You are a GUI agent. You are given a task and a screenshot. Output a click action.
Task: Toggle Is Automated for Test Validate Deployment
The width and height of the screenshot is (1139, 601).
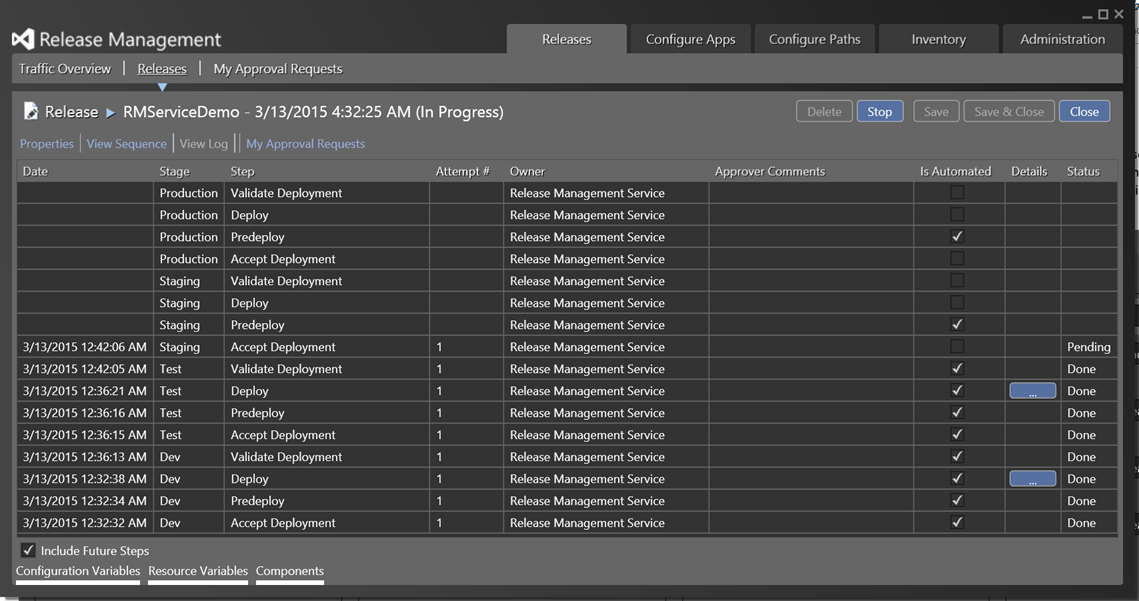tap(957, 368)
